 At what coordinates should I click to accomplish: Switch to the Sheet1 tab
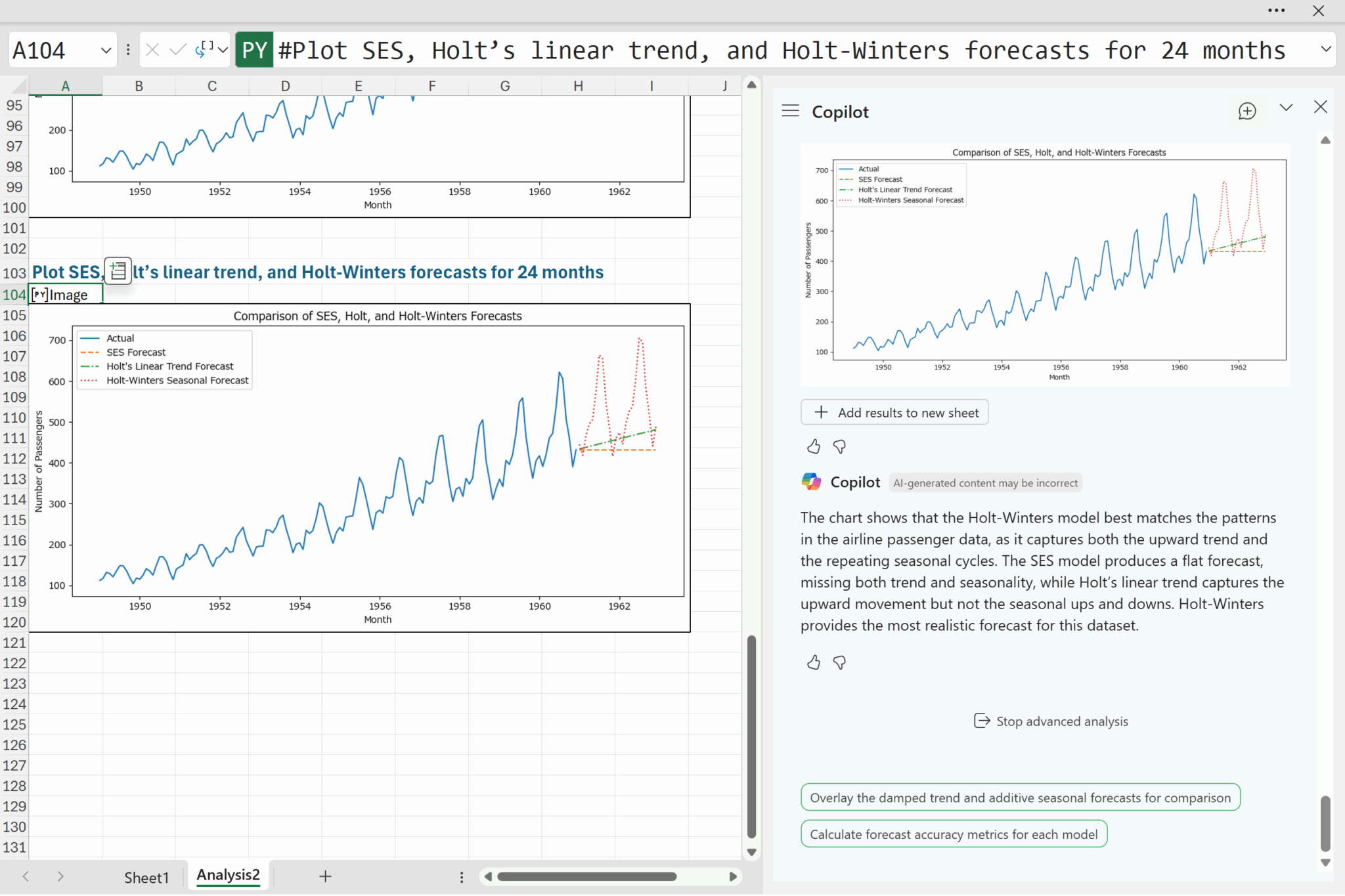point(146,877)
